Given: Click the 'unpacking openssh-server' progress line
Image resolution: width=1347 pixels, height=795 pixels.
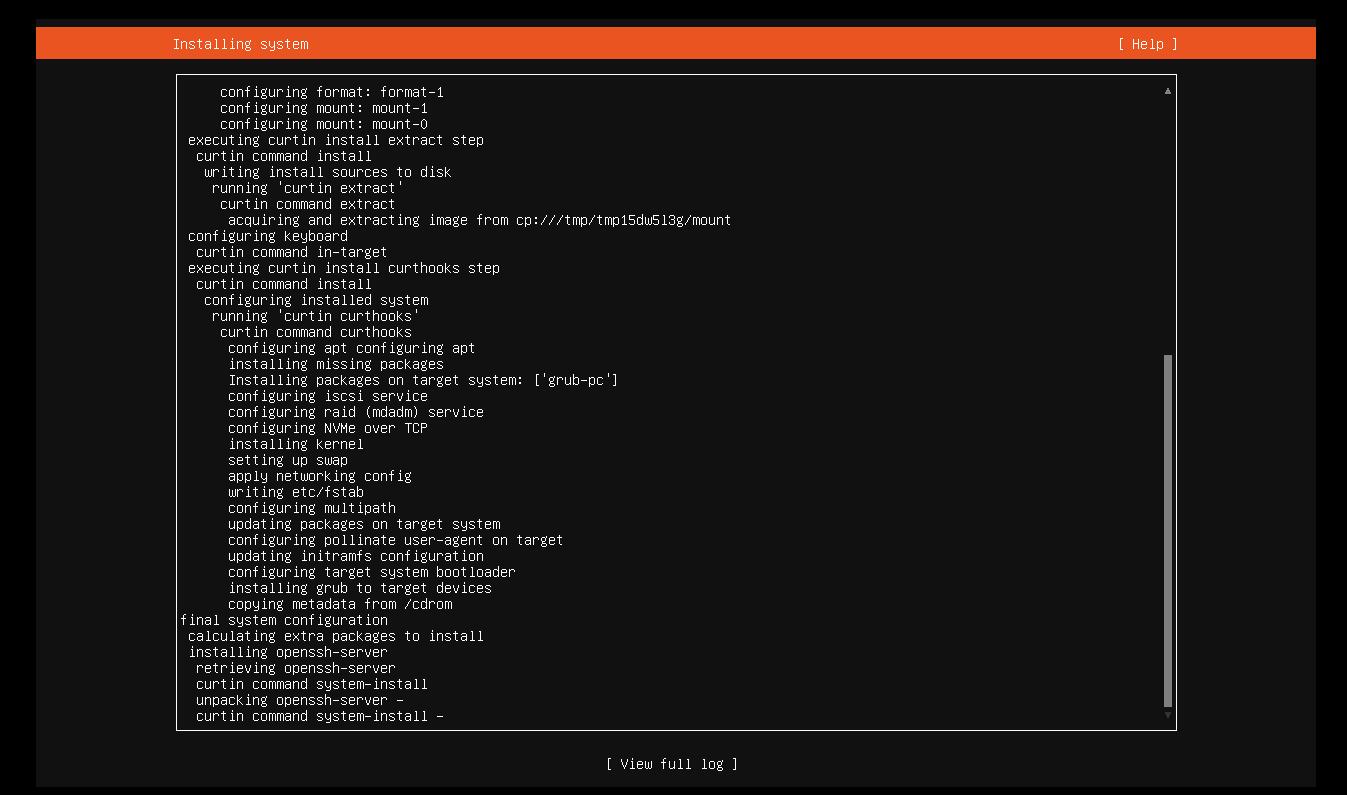Looking at the screenshot, I should coord(299,700).
